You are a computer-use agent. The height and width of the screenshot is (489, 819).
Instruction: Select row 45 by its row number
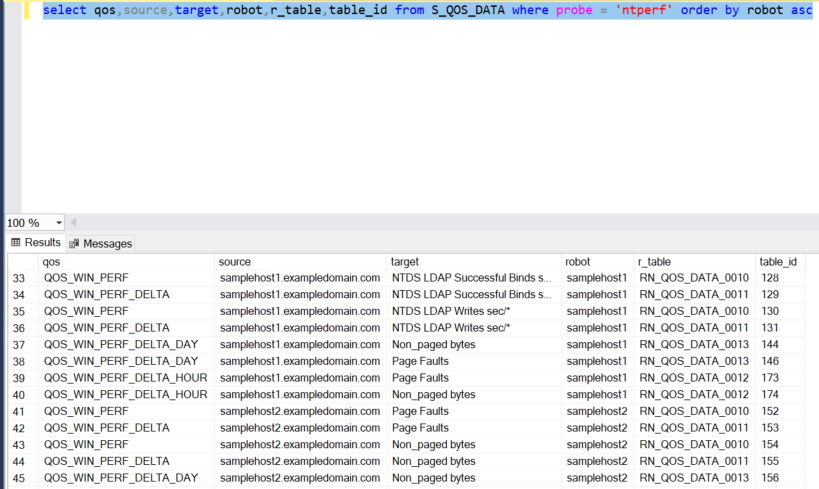pos(19,478)
